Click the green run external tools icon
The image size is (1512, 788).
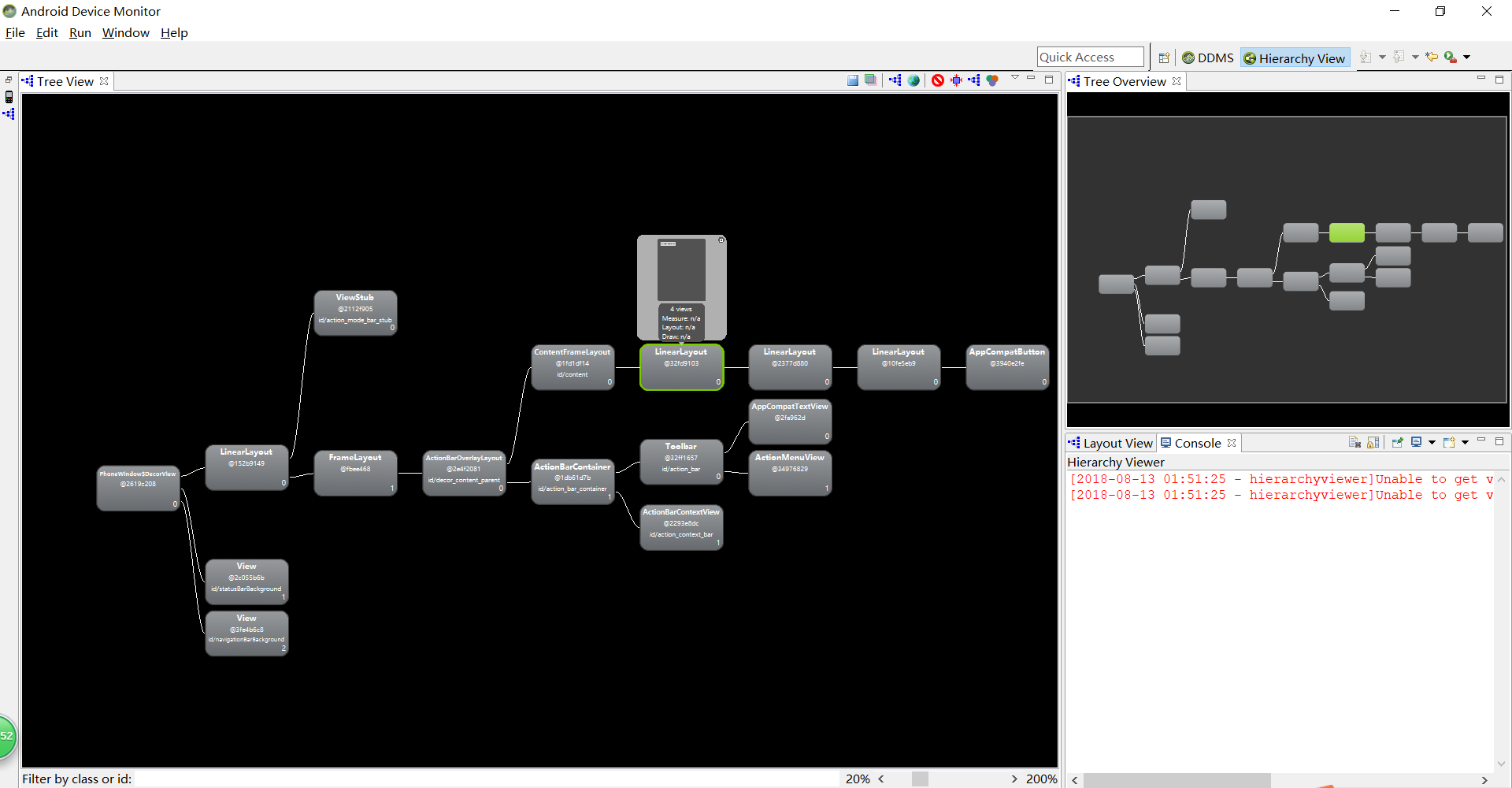1451,57
